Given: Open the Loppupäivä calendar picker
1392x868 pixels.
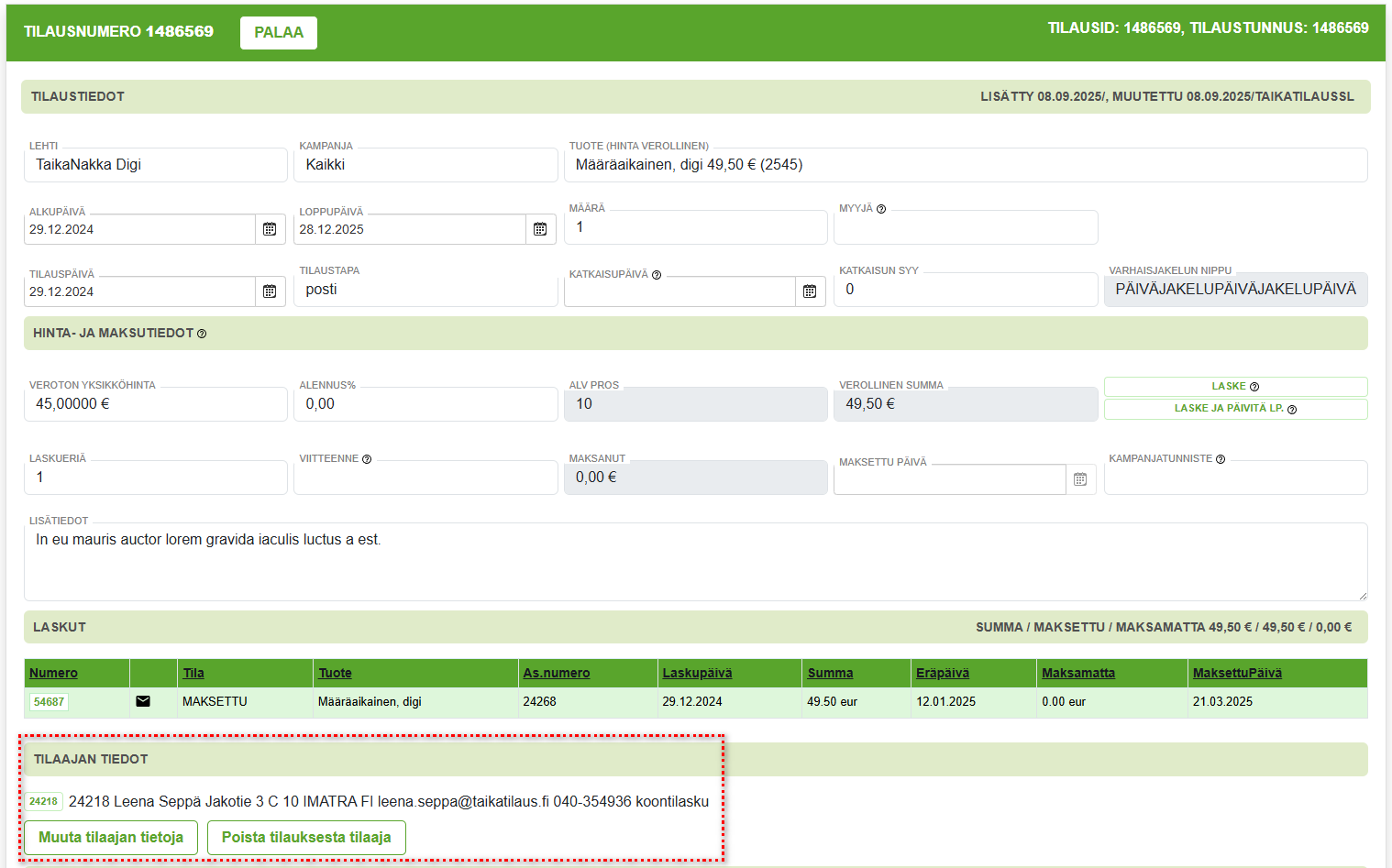Looking at the screenshot, I should click(x=540, y=229).
